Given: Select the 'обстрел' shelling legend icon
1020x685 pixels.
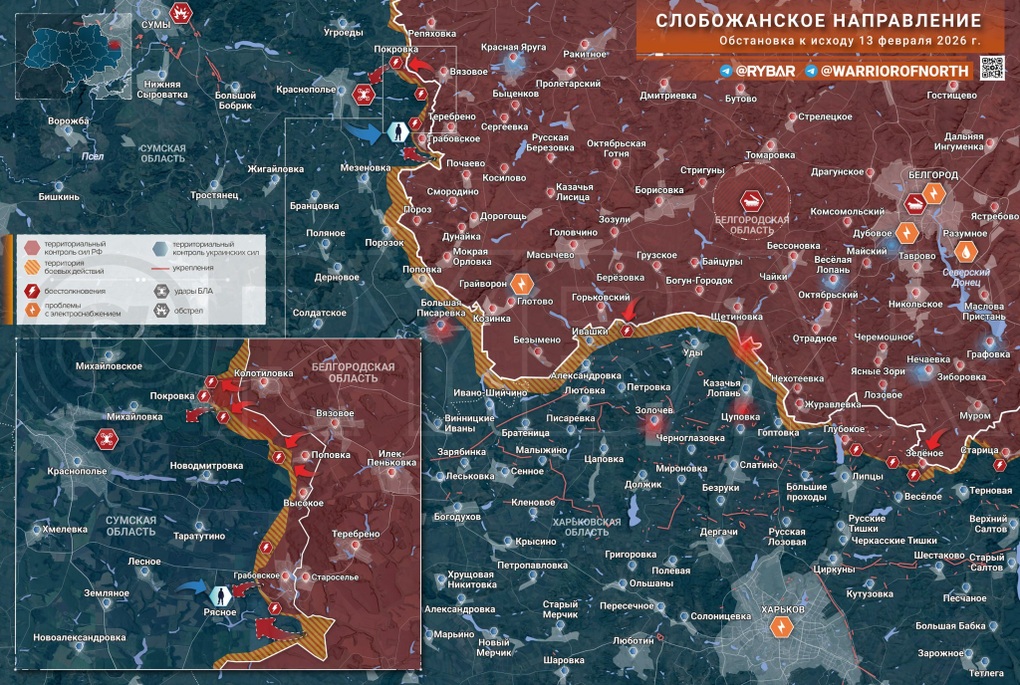Looking at the screenshot, I should click(x=161, y=310).
